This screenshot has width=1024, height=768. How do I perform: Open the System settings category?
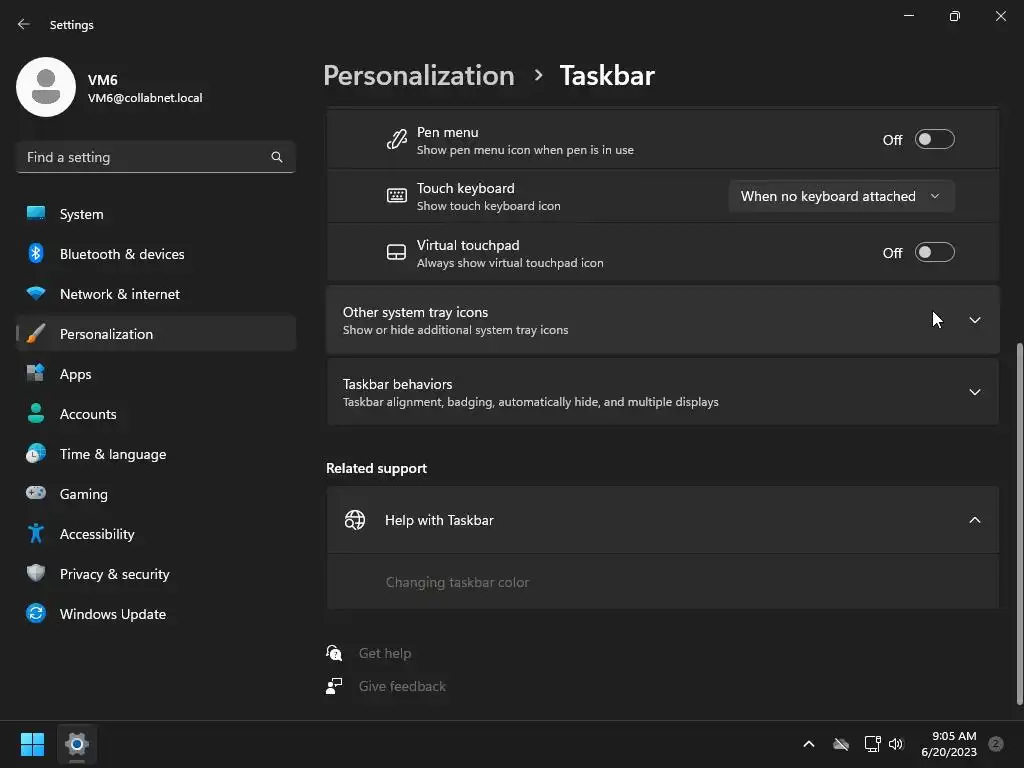pyautogui.click(x=81, y=214)
